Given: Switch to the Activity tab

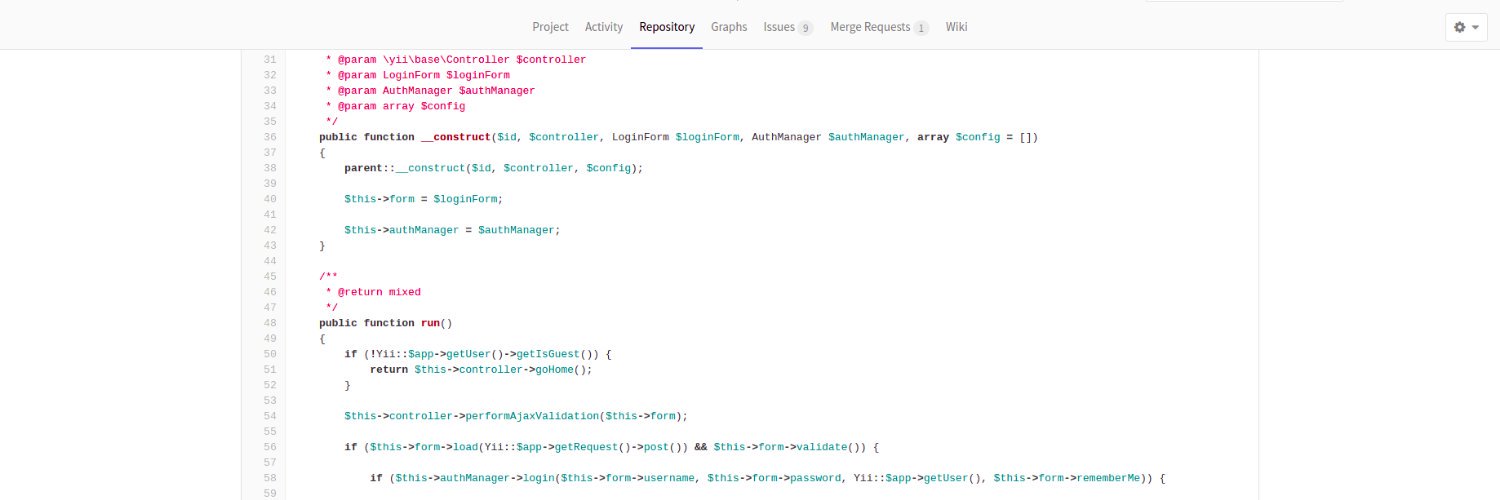Looking at the screenshot, I should click(x=604, y=27).
